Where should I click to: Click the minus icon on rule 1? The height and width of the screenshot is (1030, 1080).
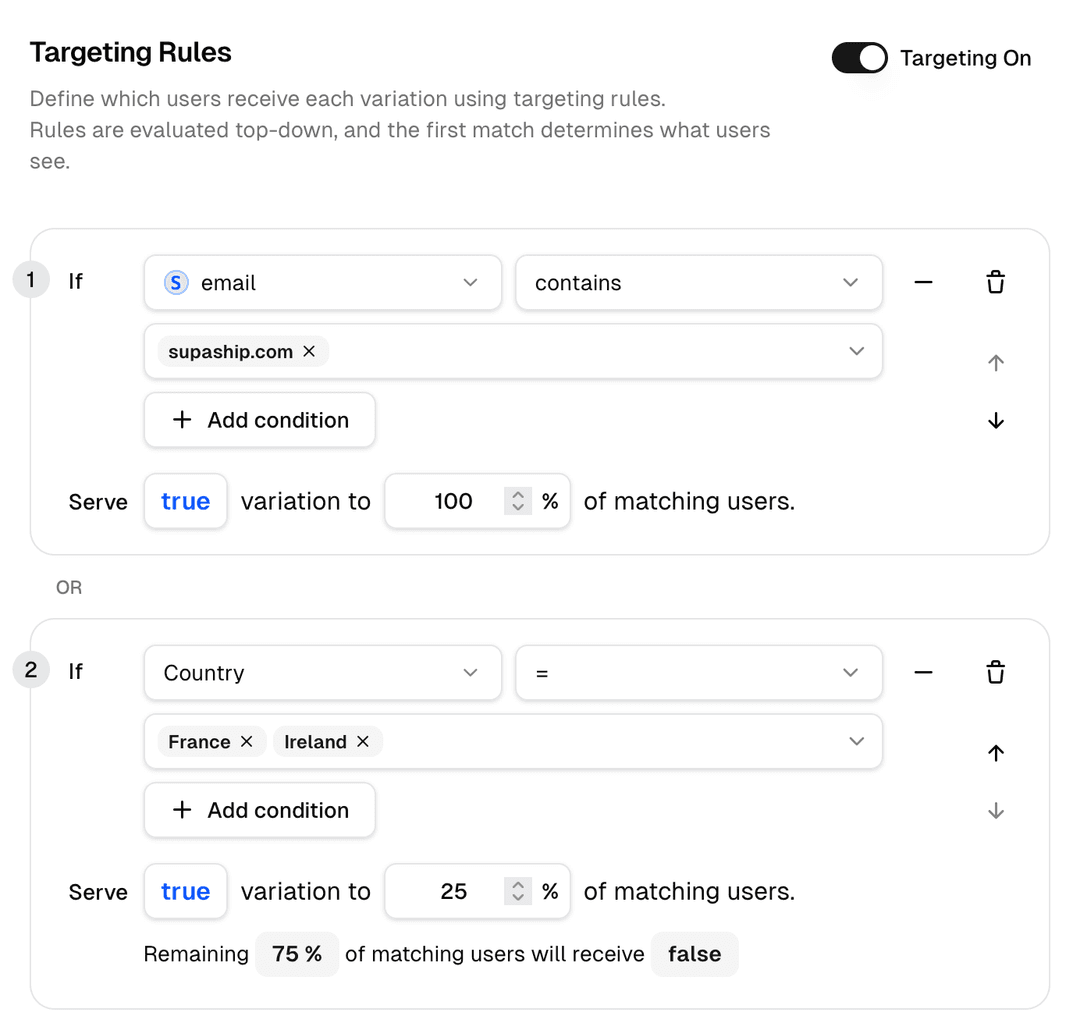pos(923,282)
